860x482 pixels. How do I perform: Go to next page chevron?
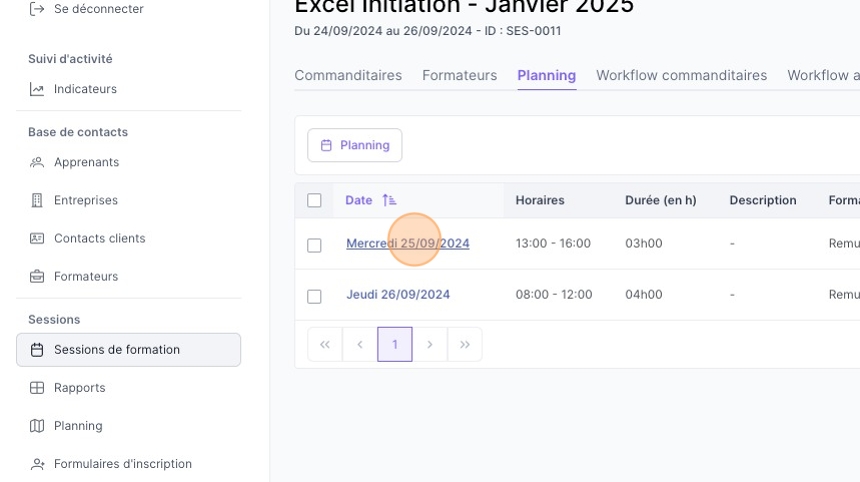[429, 344]
